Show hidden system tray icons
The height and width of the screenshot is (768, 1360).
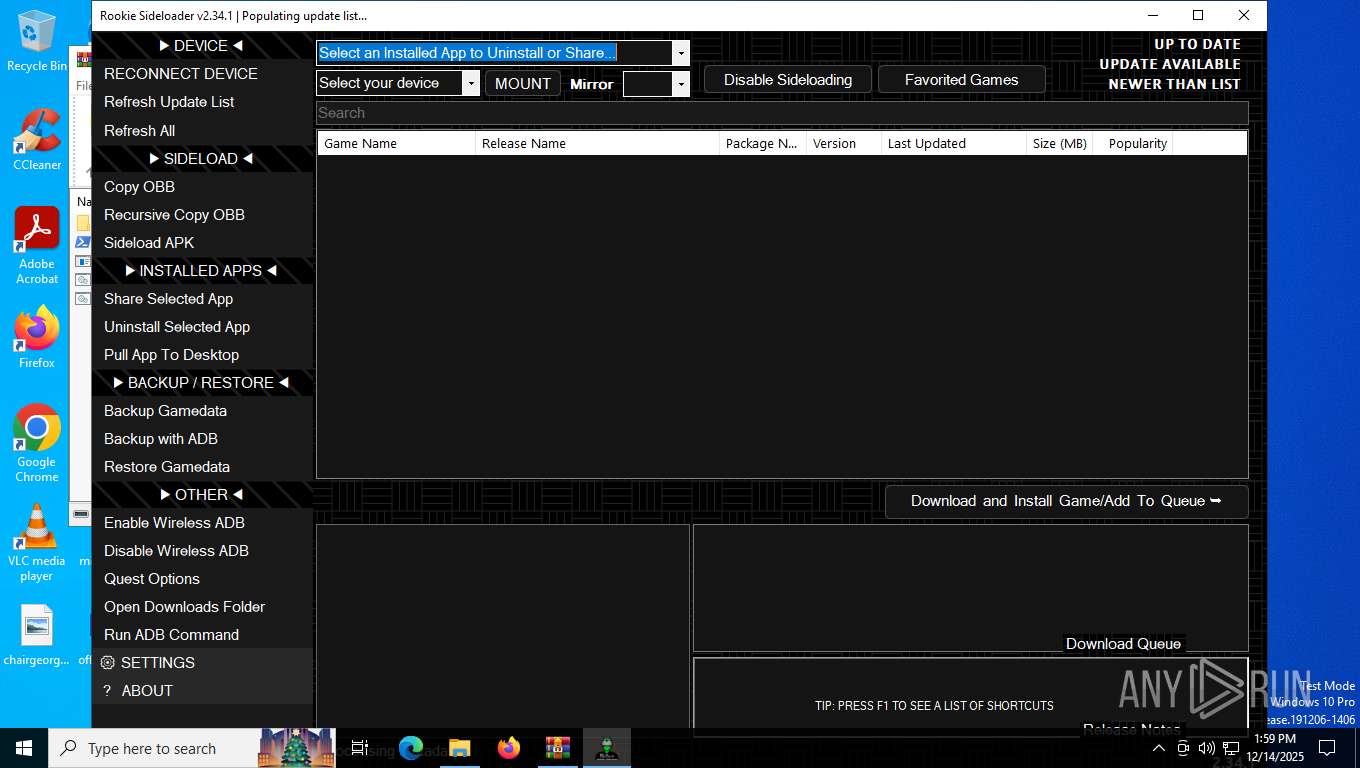[1158, 748]
